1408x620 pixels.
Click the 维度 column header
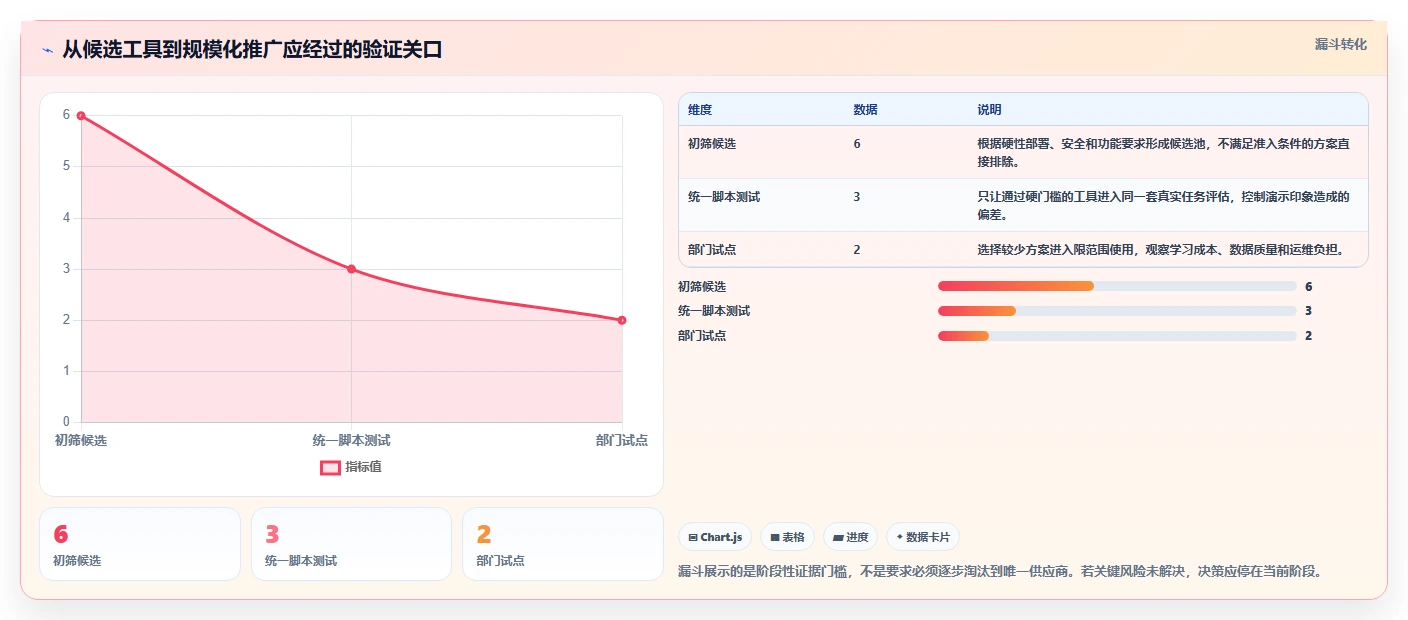pos(700,110)
